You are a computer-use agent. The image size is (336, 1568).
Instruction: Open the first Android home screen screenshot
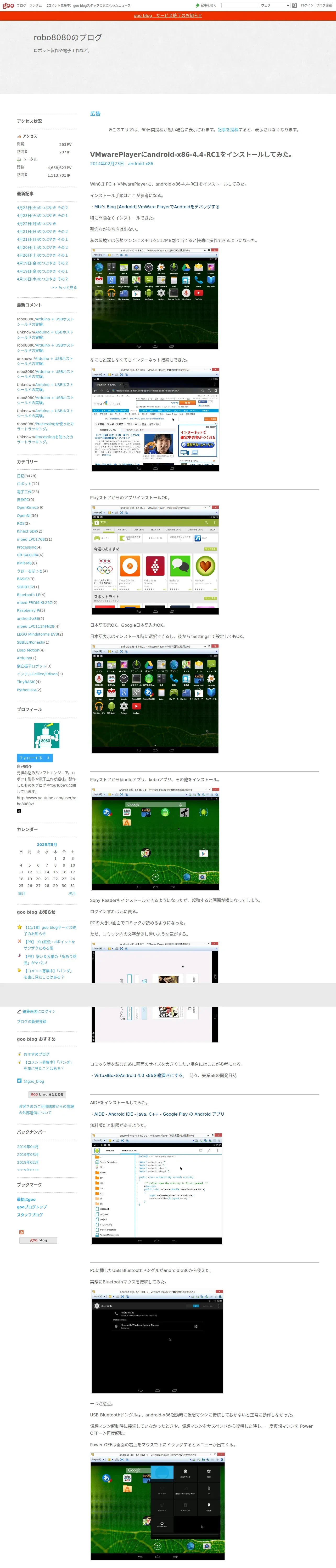pyautogui.click(x=155, y=299)
